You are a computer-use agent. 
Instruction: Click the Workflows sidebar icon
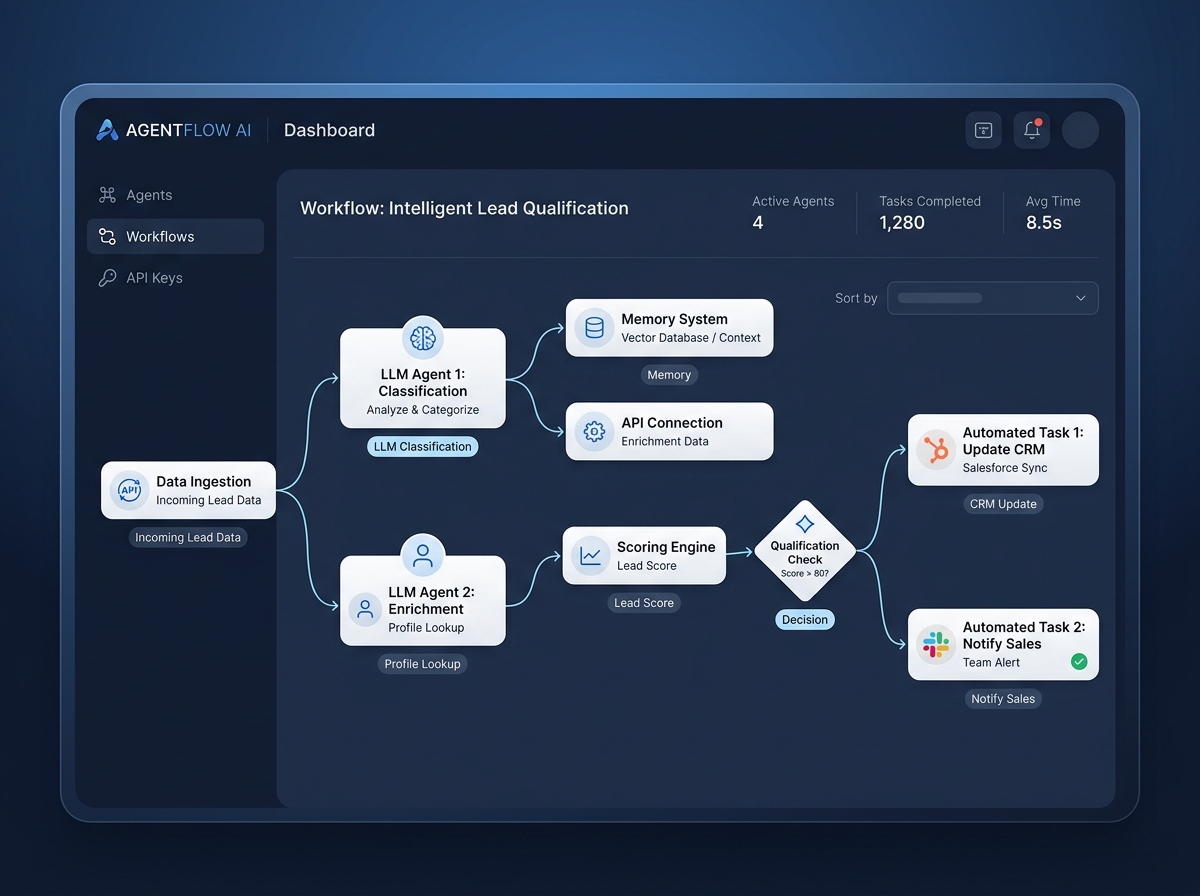pos(107,237)
